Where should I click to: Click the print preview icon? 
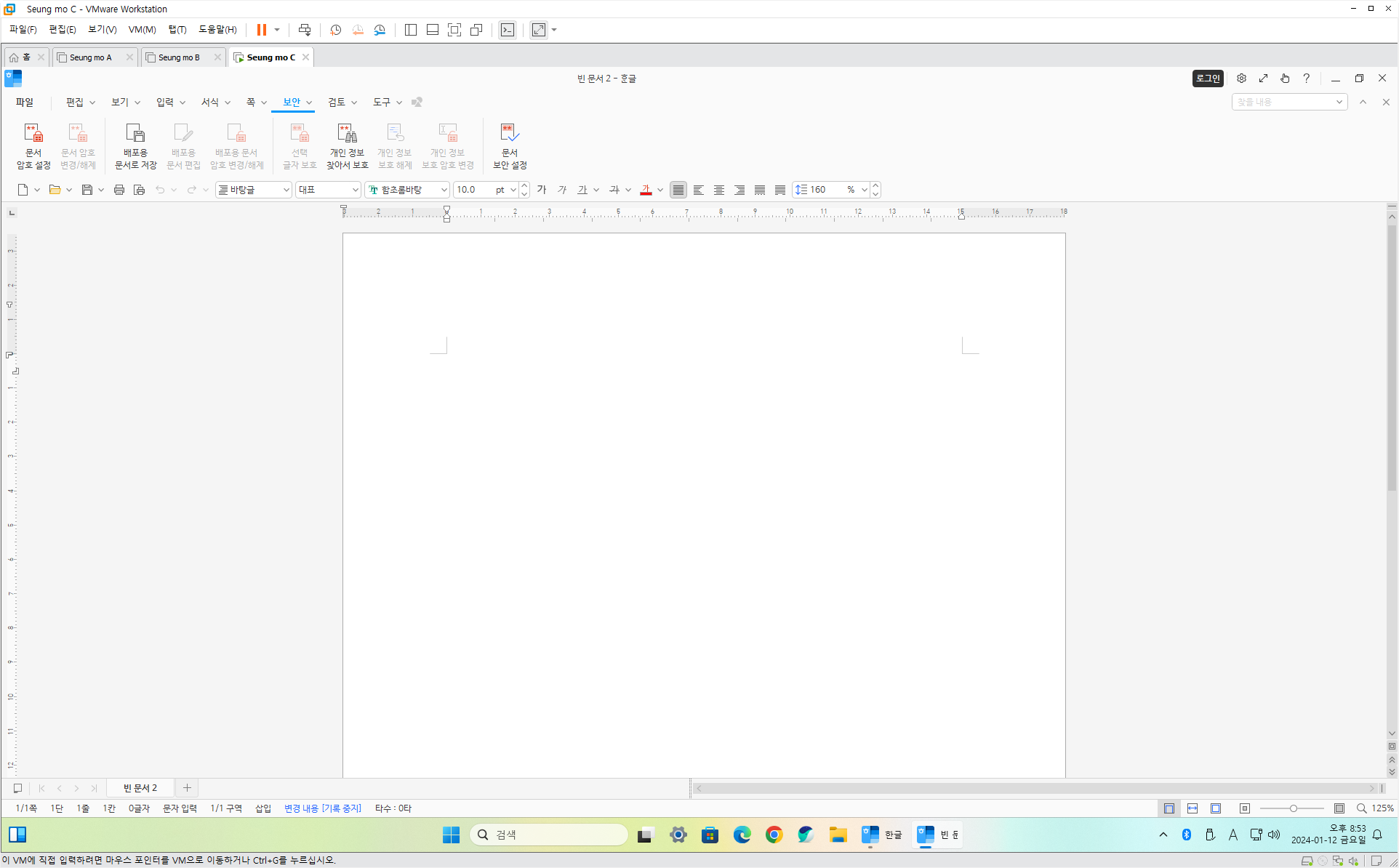139,190
